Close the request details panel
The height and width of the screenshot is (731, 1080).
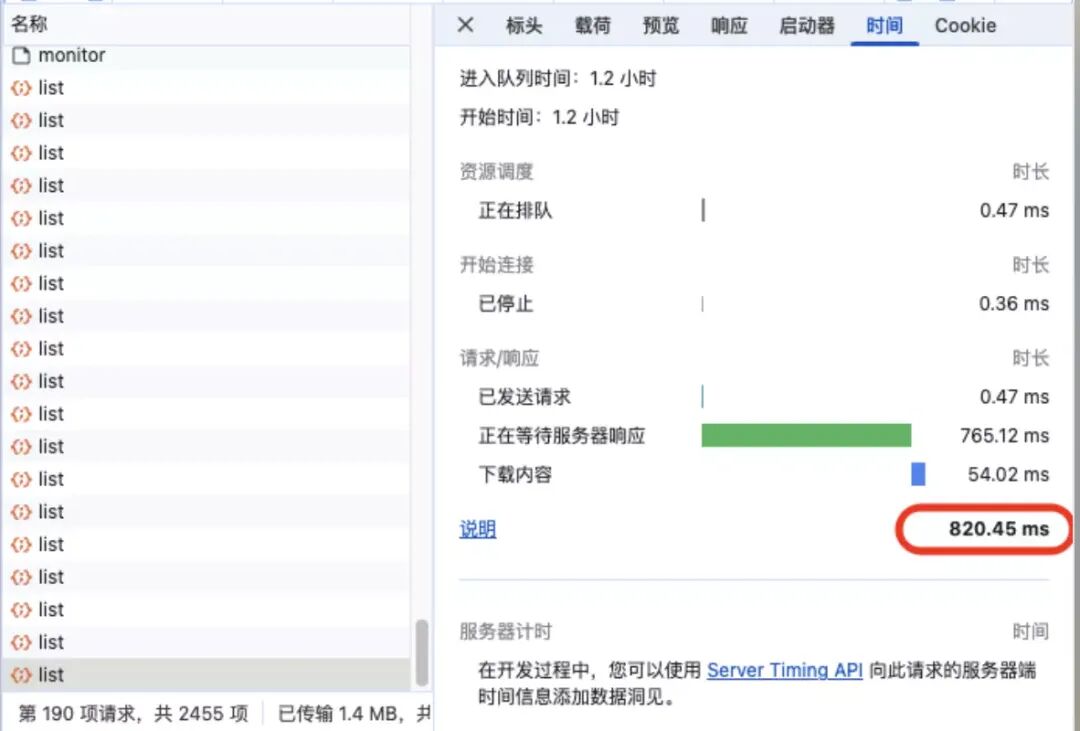point(466,25)
